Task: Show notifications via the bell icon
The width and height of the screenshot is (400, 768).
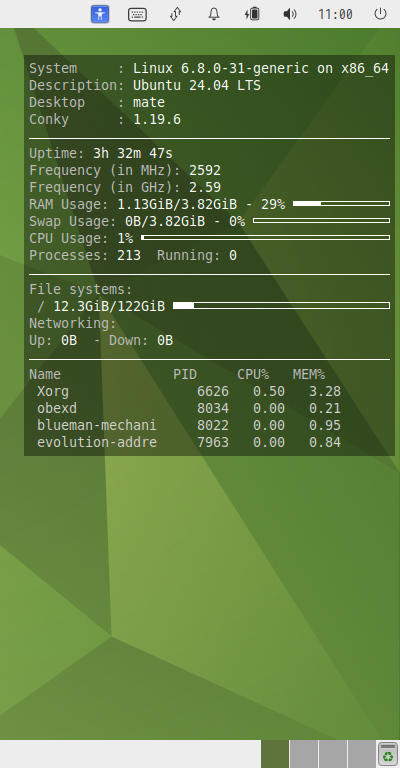Action: [x=214, y=14]
